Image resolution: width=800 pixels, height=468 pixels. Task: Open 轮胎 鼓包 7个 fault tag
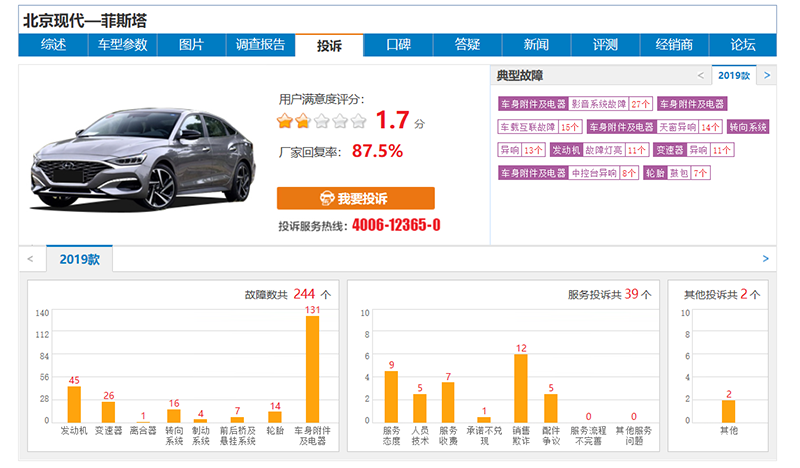[677, 173]
